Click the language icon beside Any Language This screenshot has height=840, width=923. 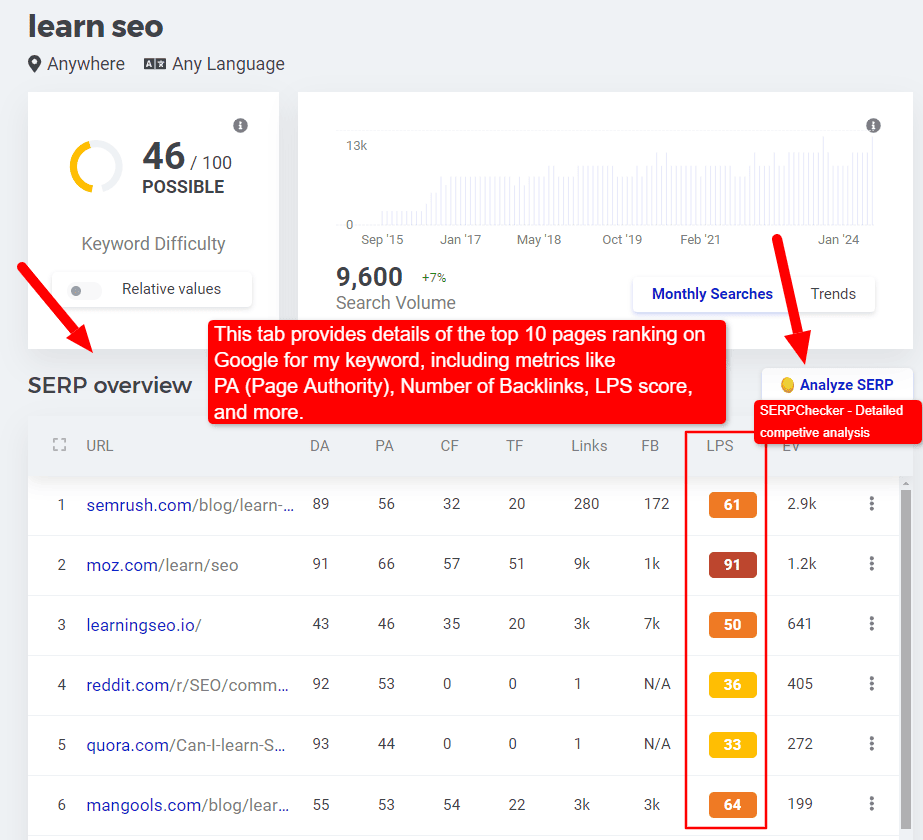[x=155, y=64]
